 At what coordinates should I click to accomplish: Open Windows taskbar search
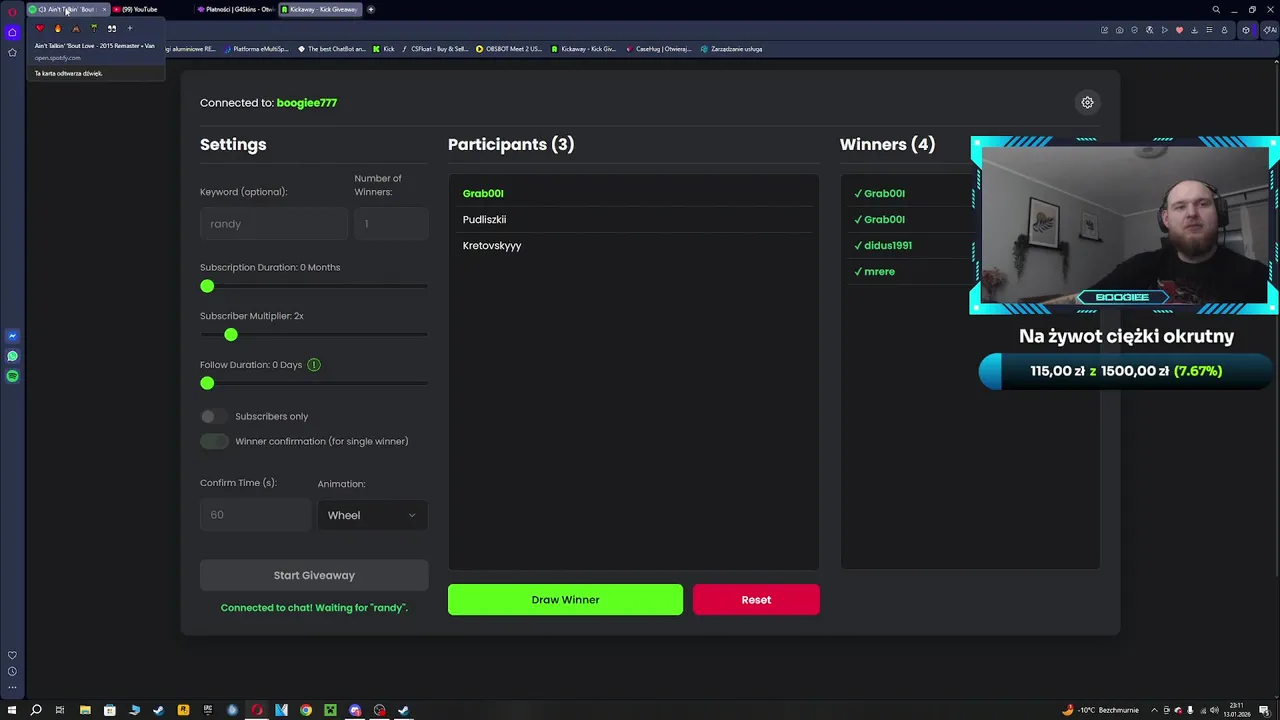click(36, 710)
